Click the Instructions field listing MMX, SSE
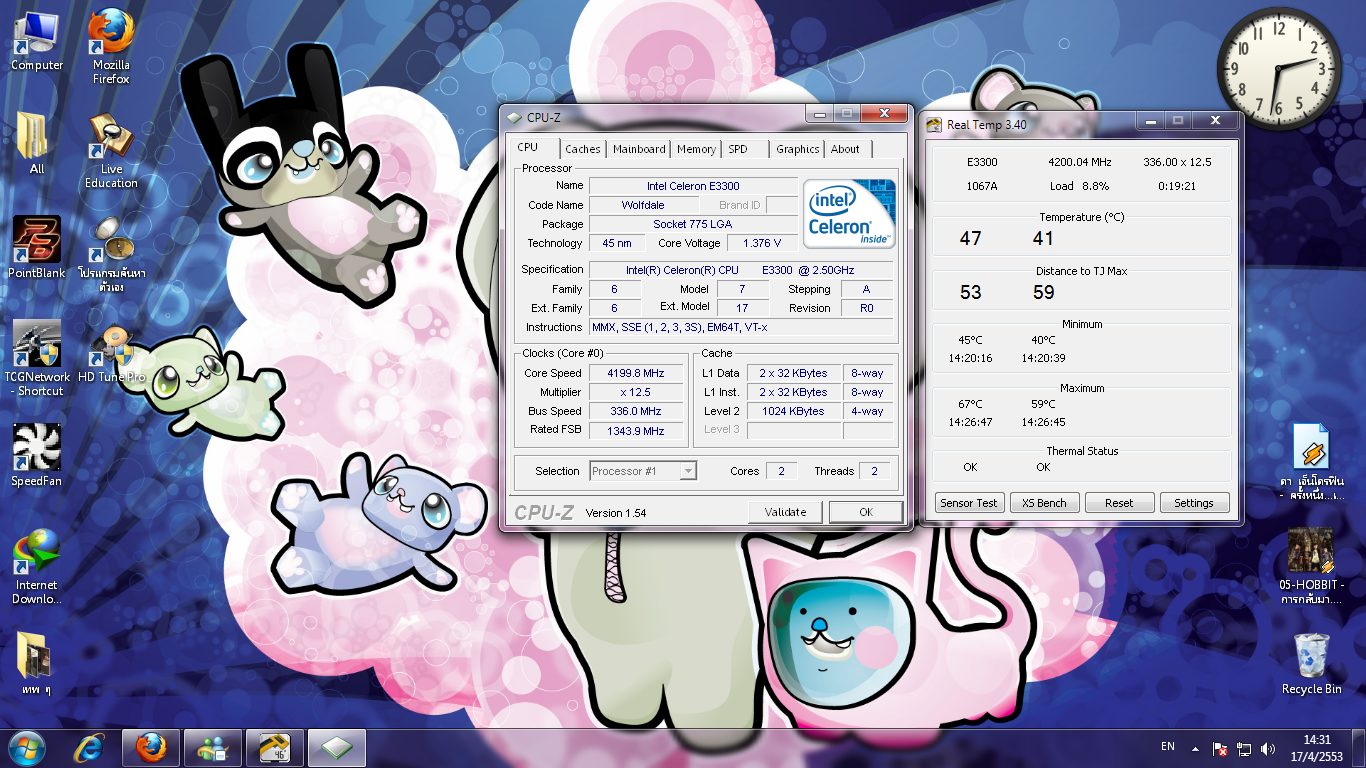This screenshot has height=768, width=1366. click(x=741, y=327)
